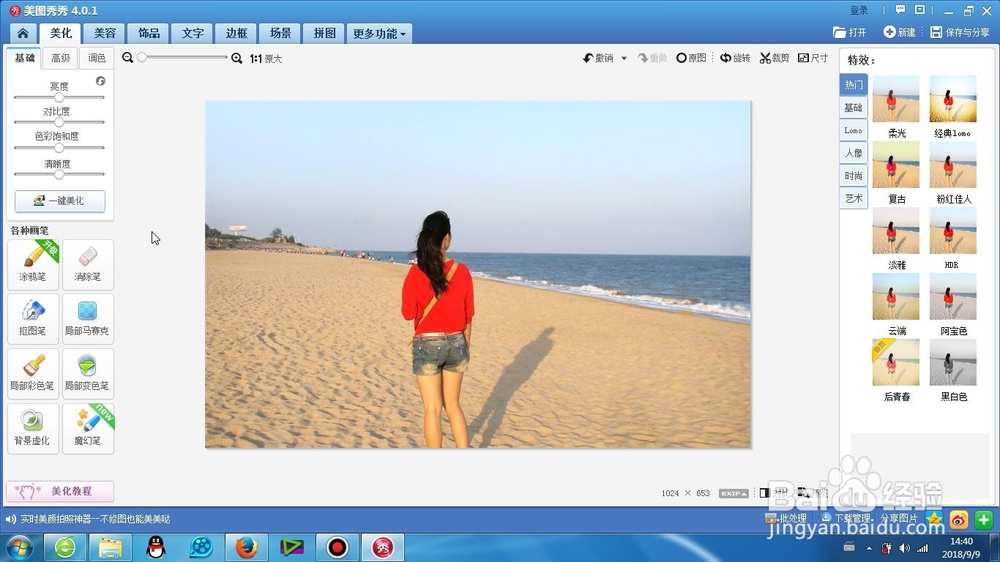Share image via Qzone star icon

pos(934,520)
